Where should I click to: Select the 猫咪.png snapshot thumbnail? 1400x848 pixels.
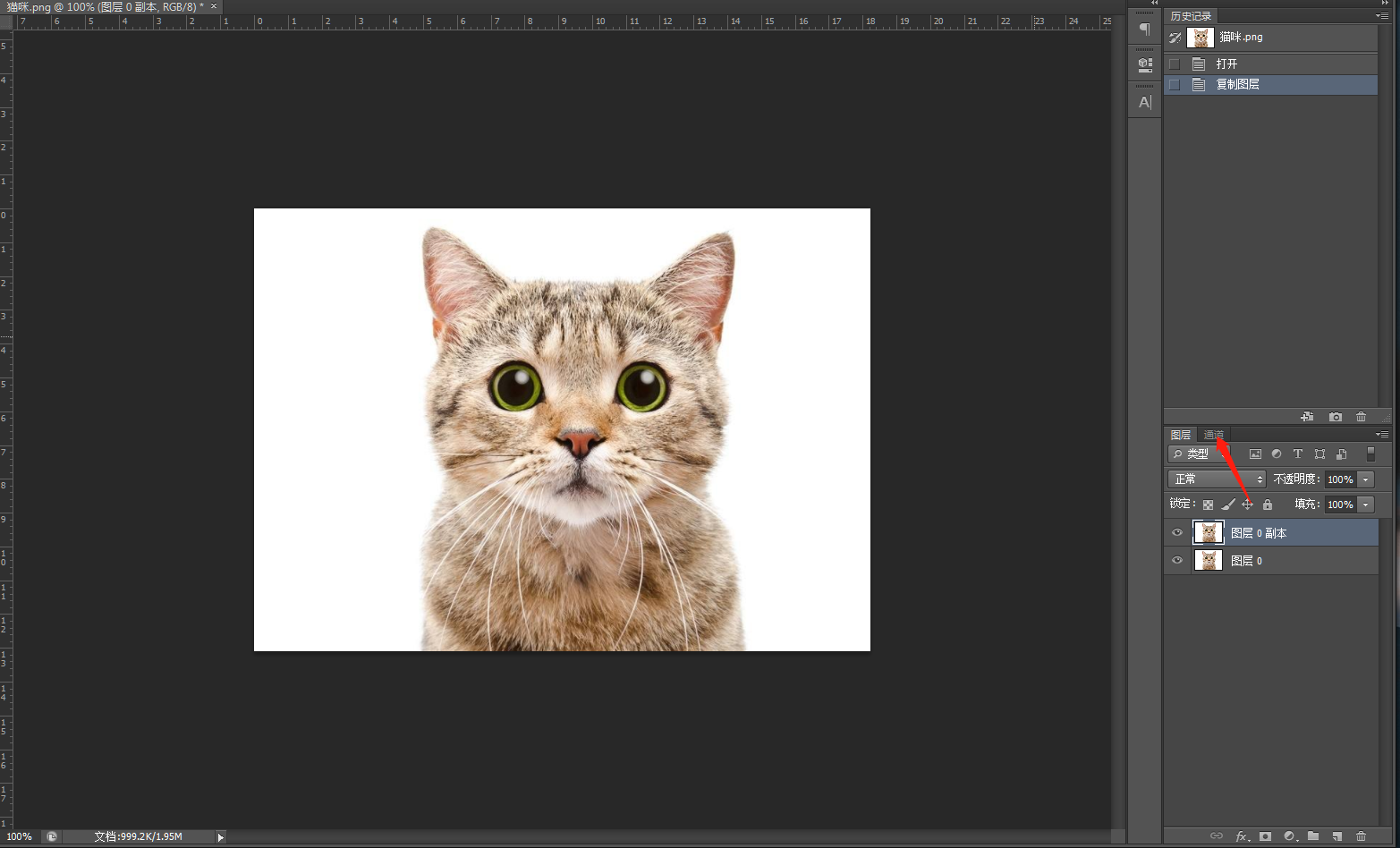pyautogui.click(x=1200, y=38)
